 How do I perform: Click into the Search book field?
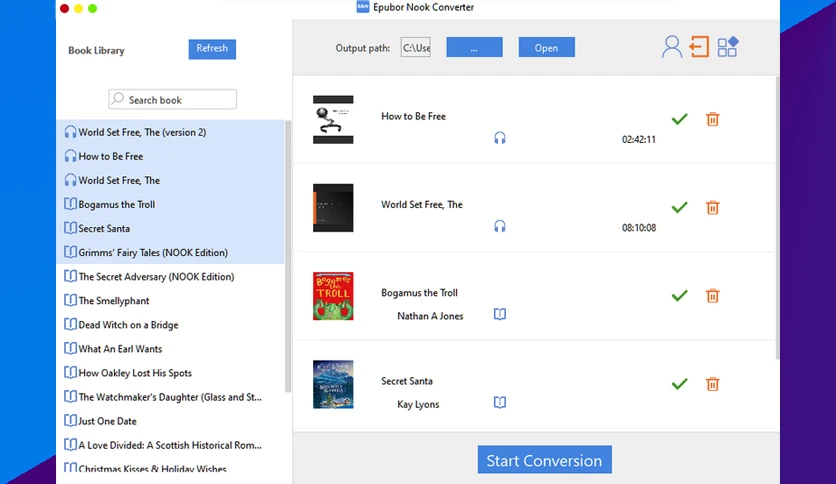[173, 99]
